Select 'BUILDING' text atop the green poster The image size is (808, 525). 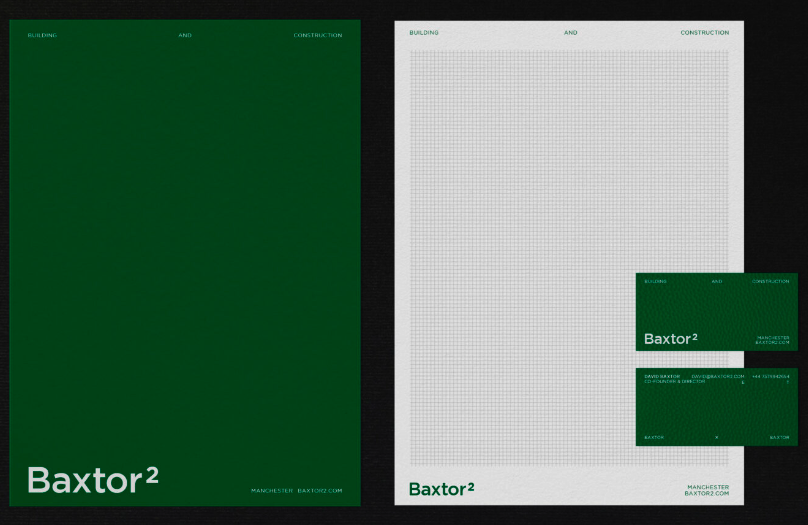click(42, 35)
